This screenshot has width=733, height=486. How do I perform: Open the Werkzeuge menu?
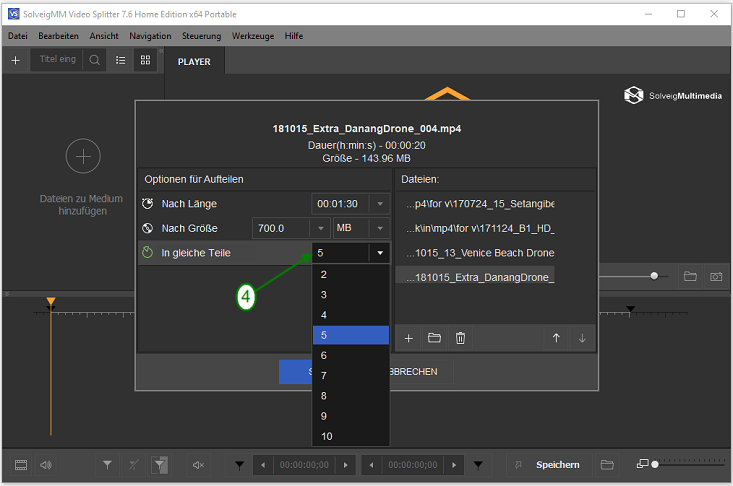253,36
